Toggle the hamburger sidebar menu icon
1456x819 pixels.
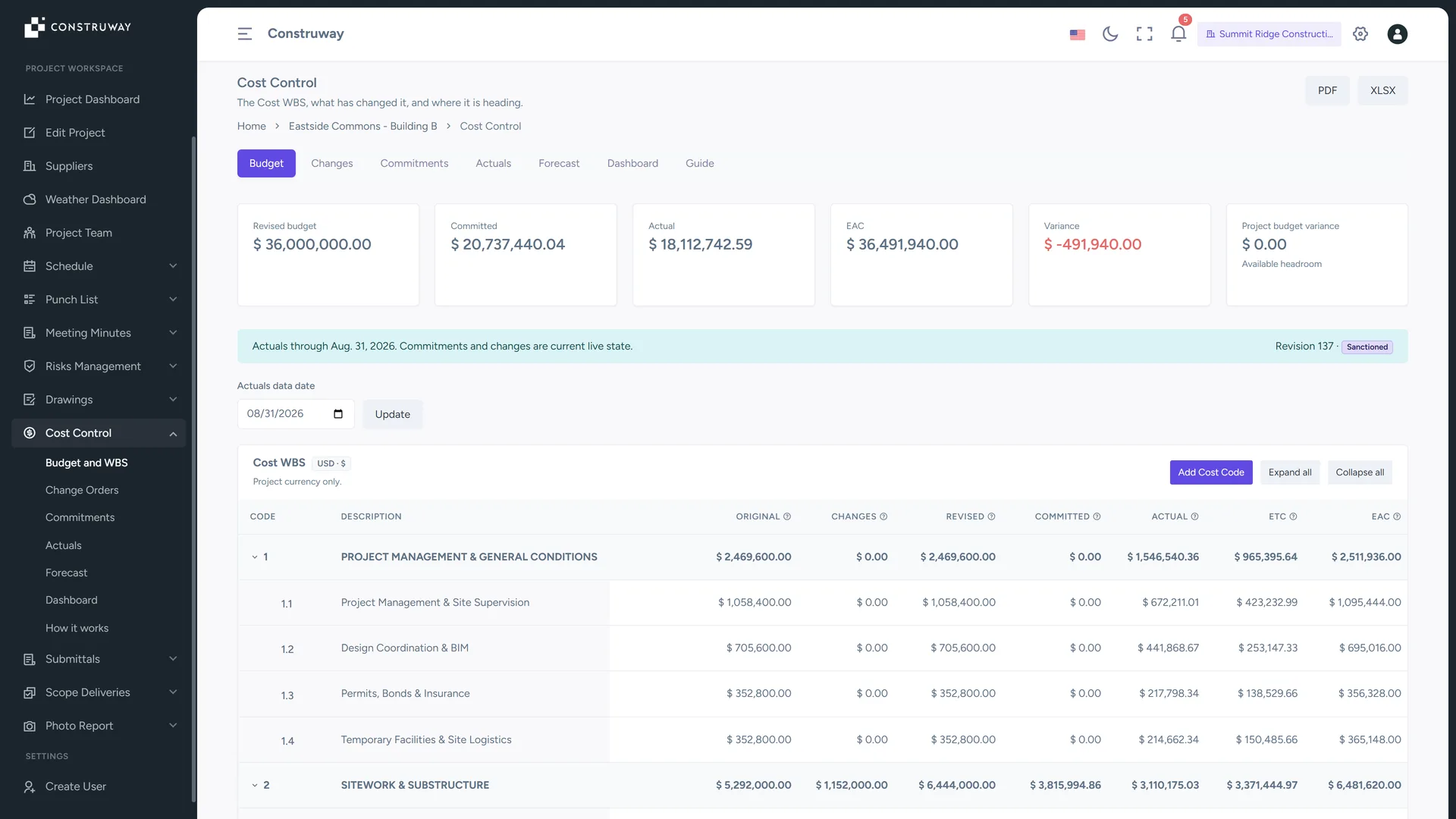(244, 34)
